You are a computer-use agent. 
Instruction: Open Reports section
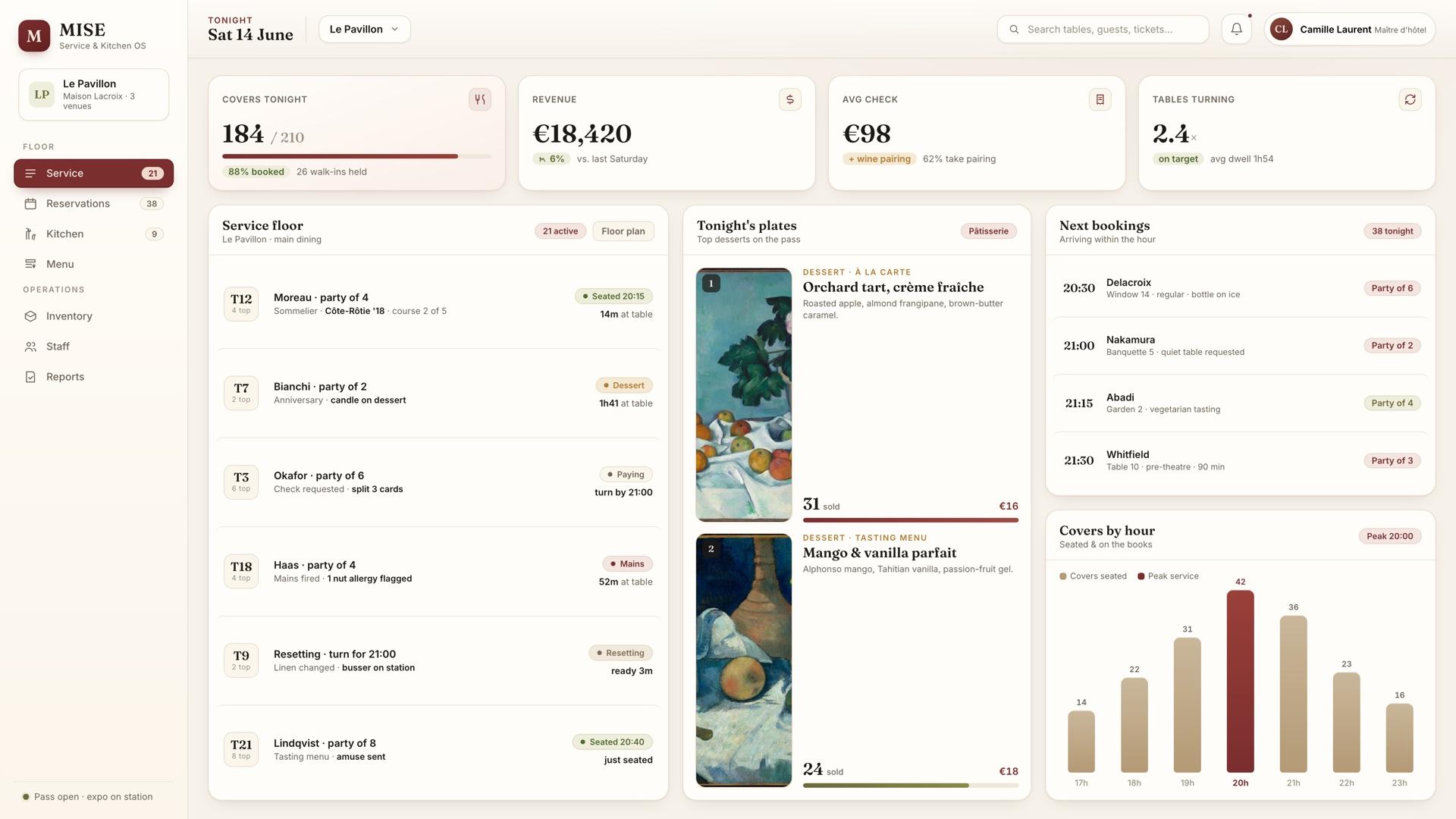click(x=94, y=377)
